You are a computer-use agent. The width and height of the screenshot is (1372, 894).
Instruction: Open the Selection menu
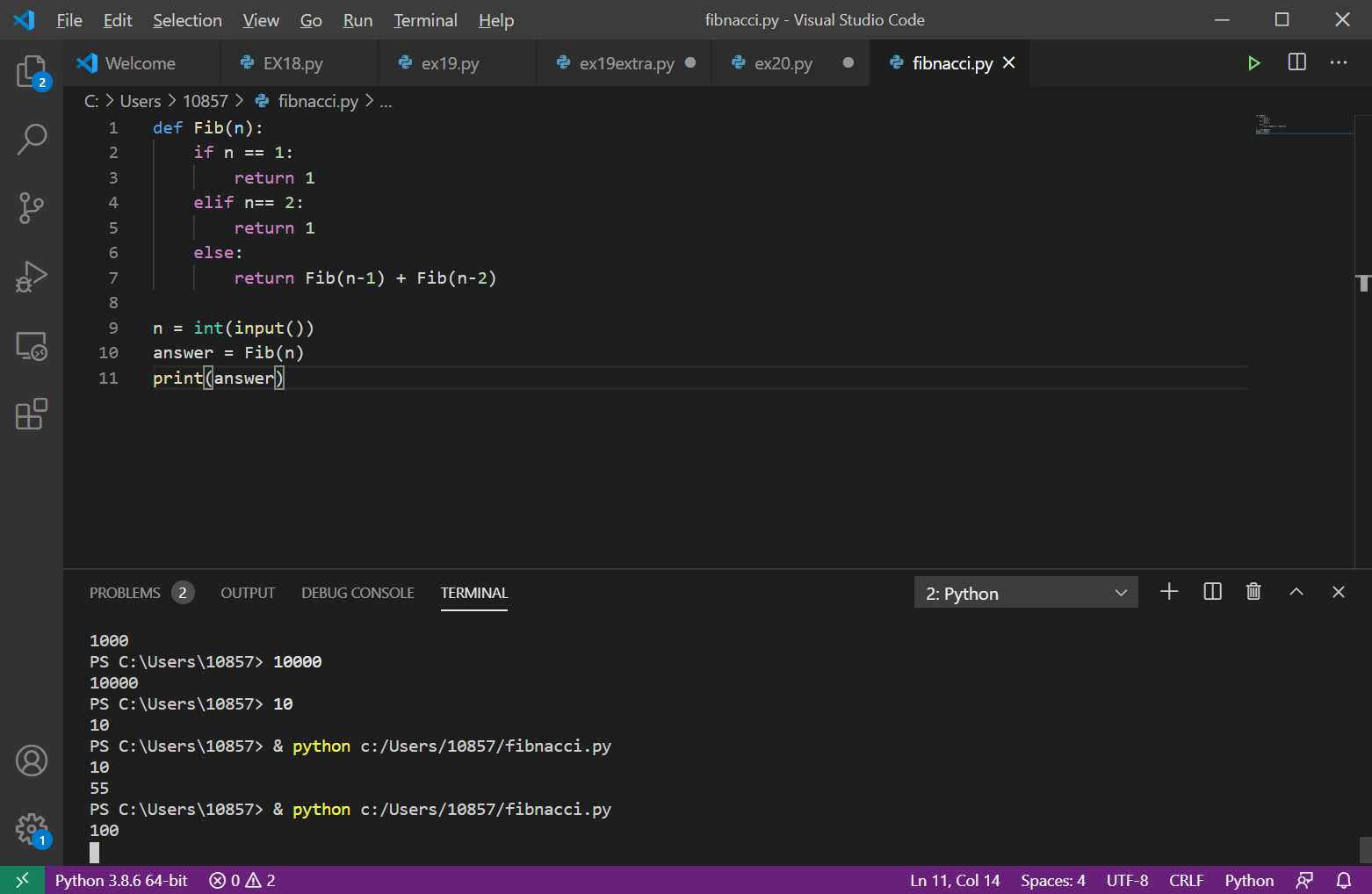(187, 20)
